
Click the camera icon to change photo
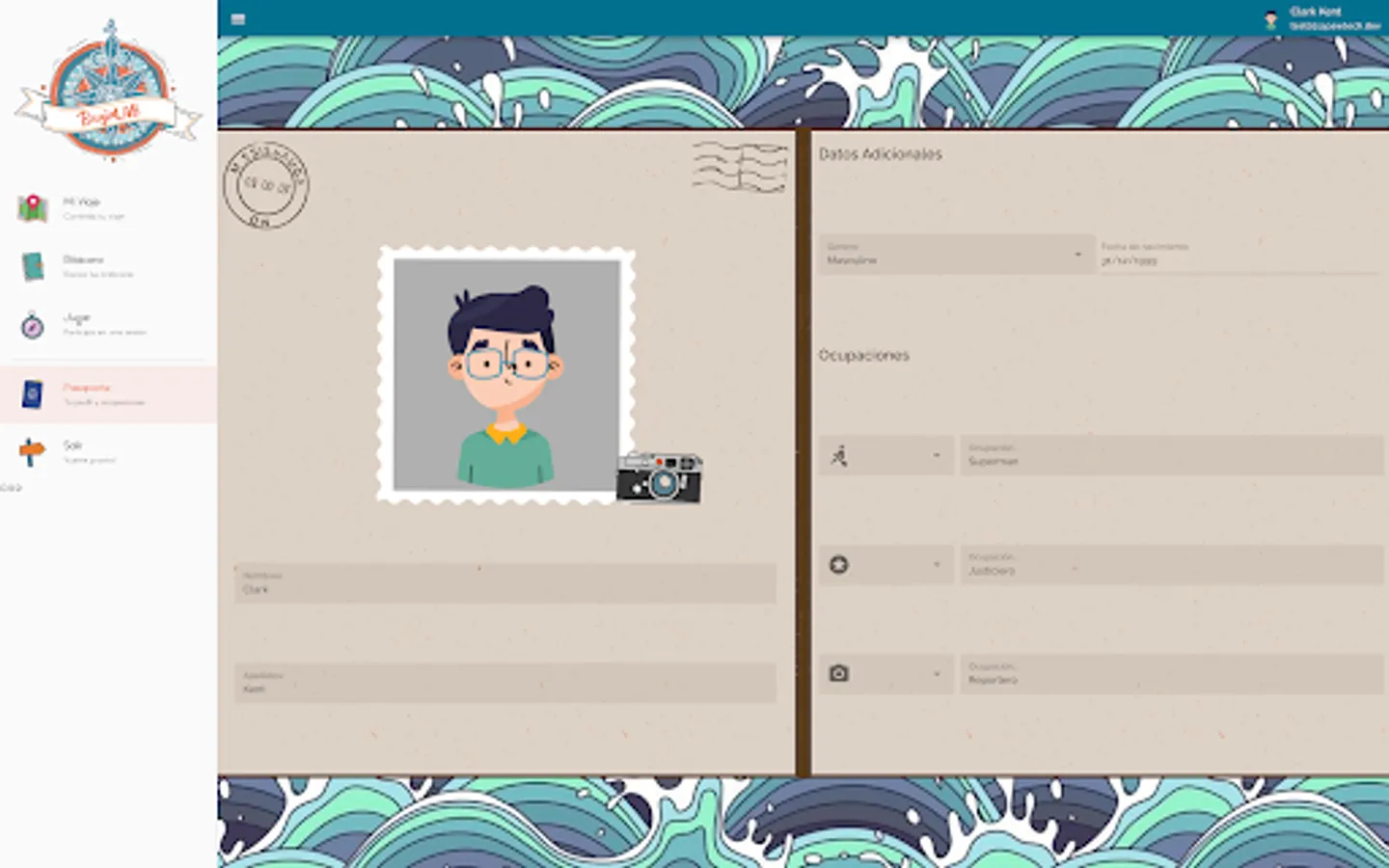coord(660,477)
